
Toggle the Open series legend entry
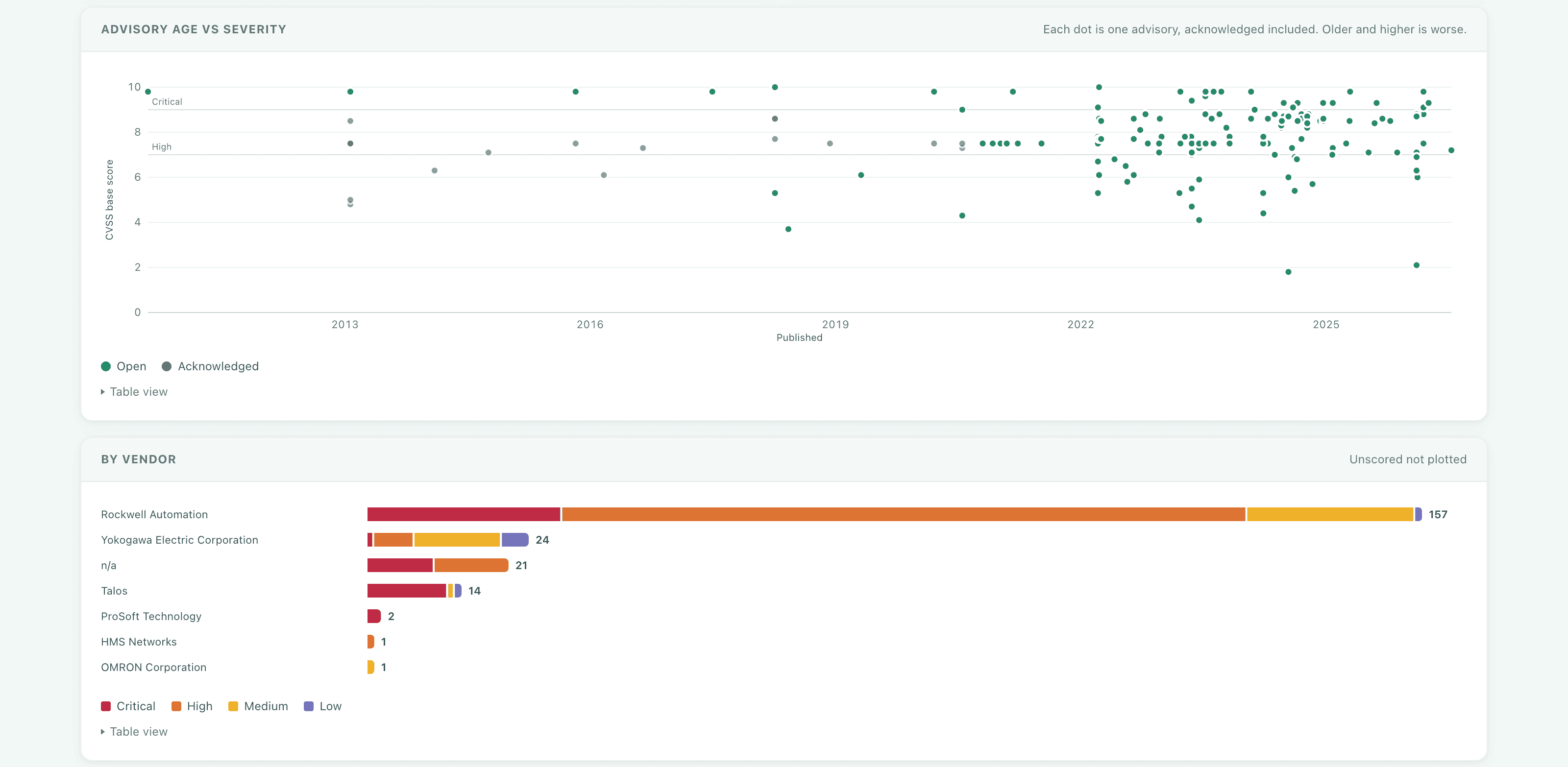123,366
